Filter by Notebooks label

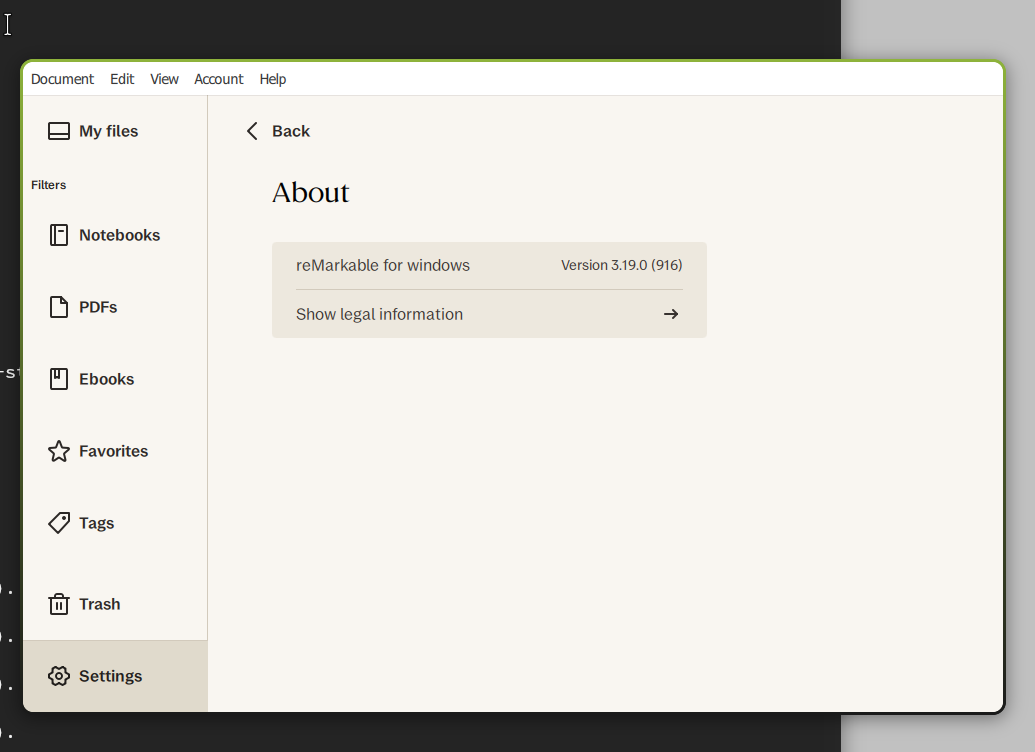tap(119, 235)
